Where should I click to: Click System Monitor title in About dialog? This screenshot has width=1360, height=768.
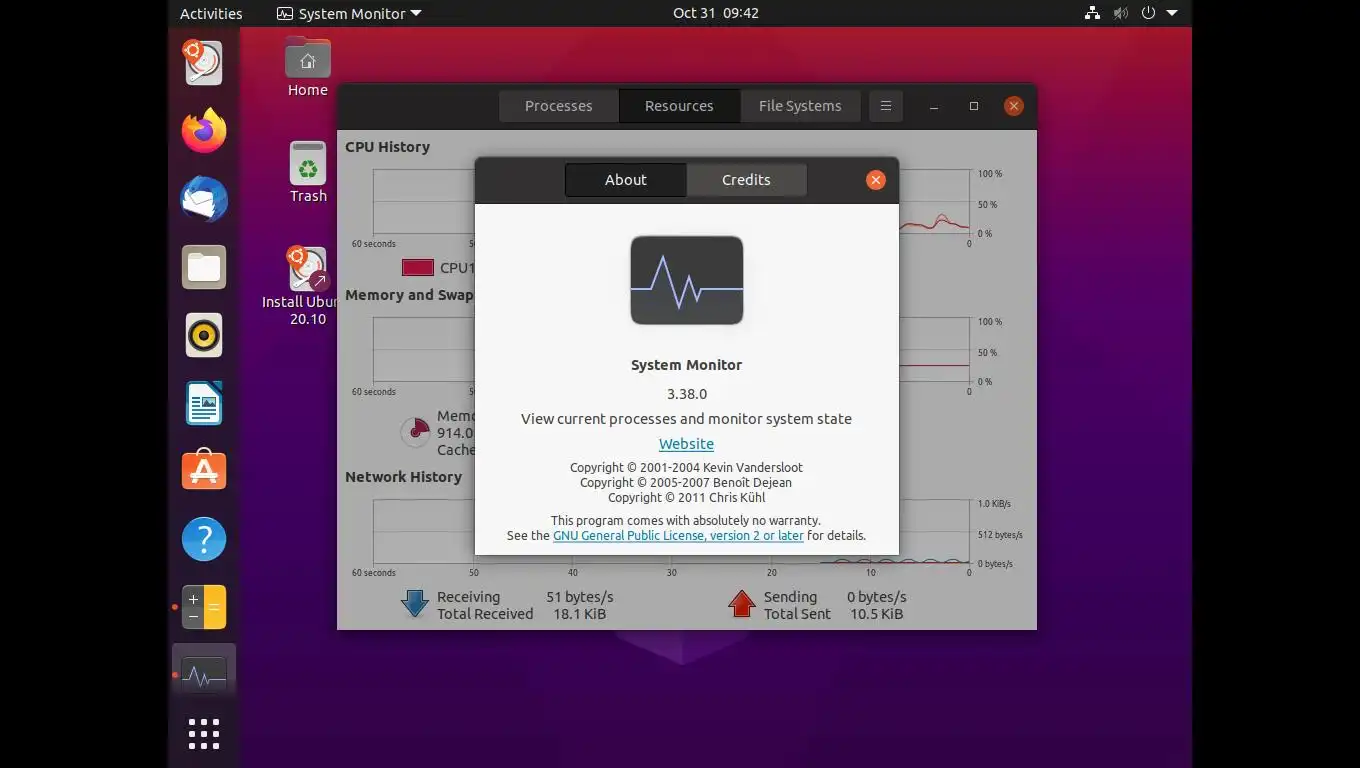coord(687,365)
